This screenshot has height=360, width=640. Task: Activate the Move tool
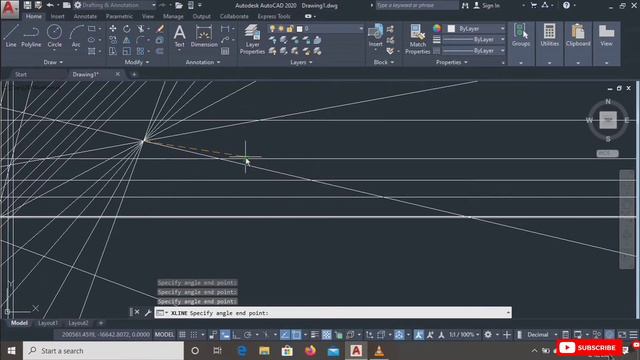[x=113, y=29]
